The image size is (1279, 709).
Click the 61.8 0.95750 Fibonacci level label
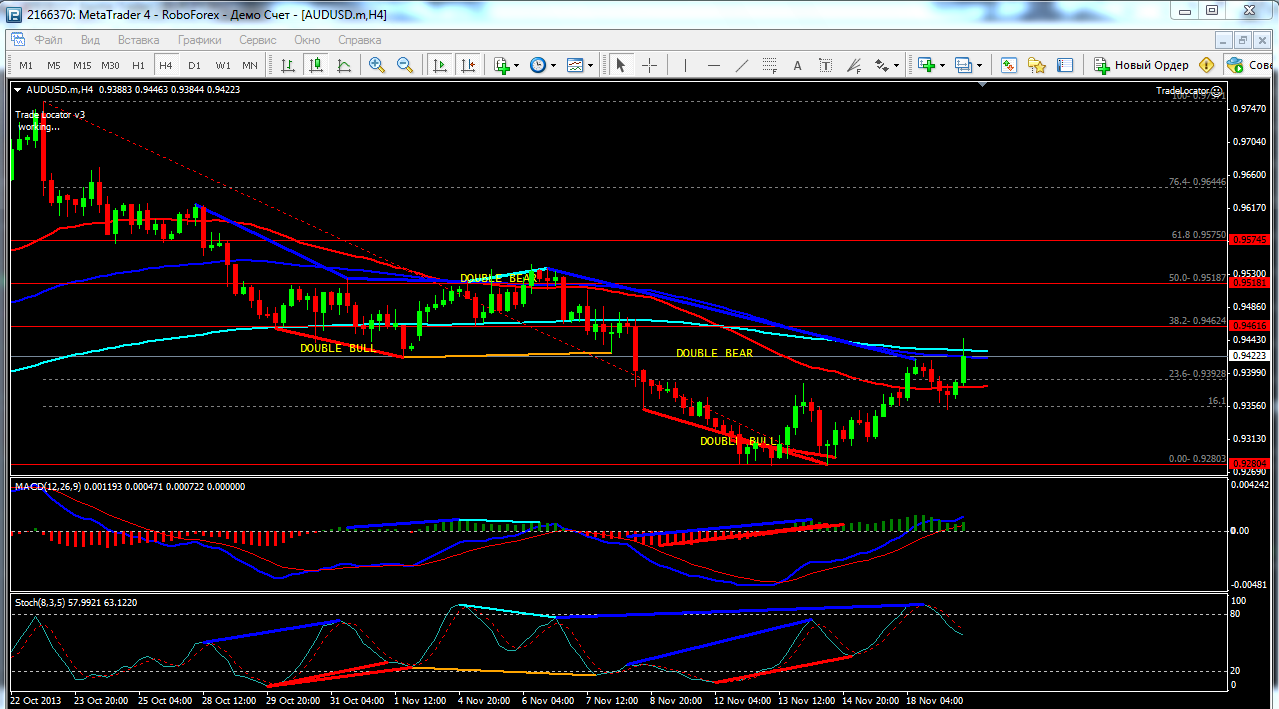click(x=1198, y=235)
